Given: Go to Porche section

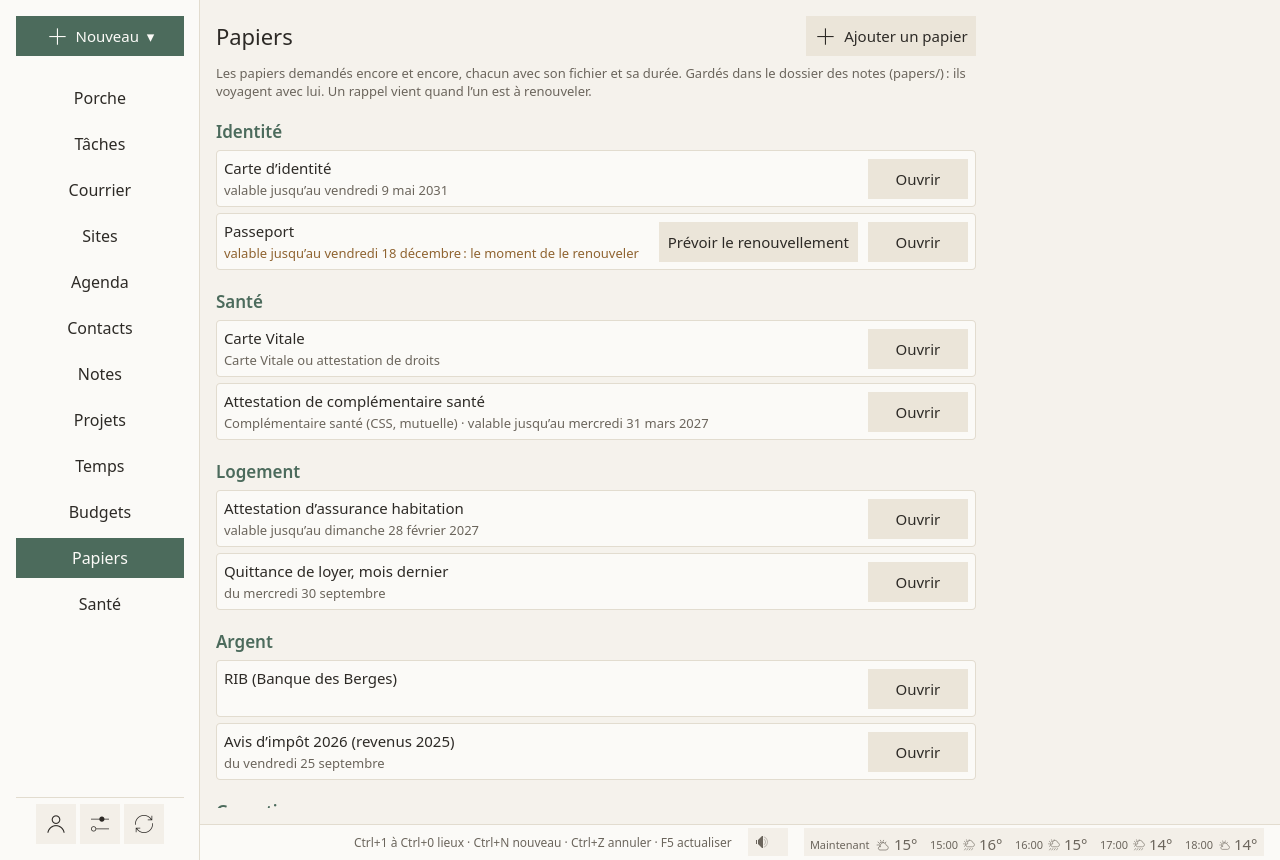Looking at the screenshot, I should (x=100, y=98).
